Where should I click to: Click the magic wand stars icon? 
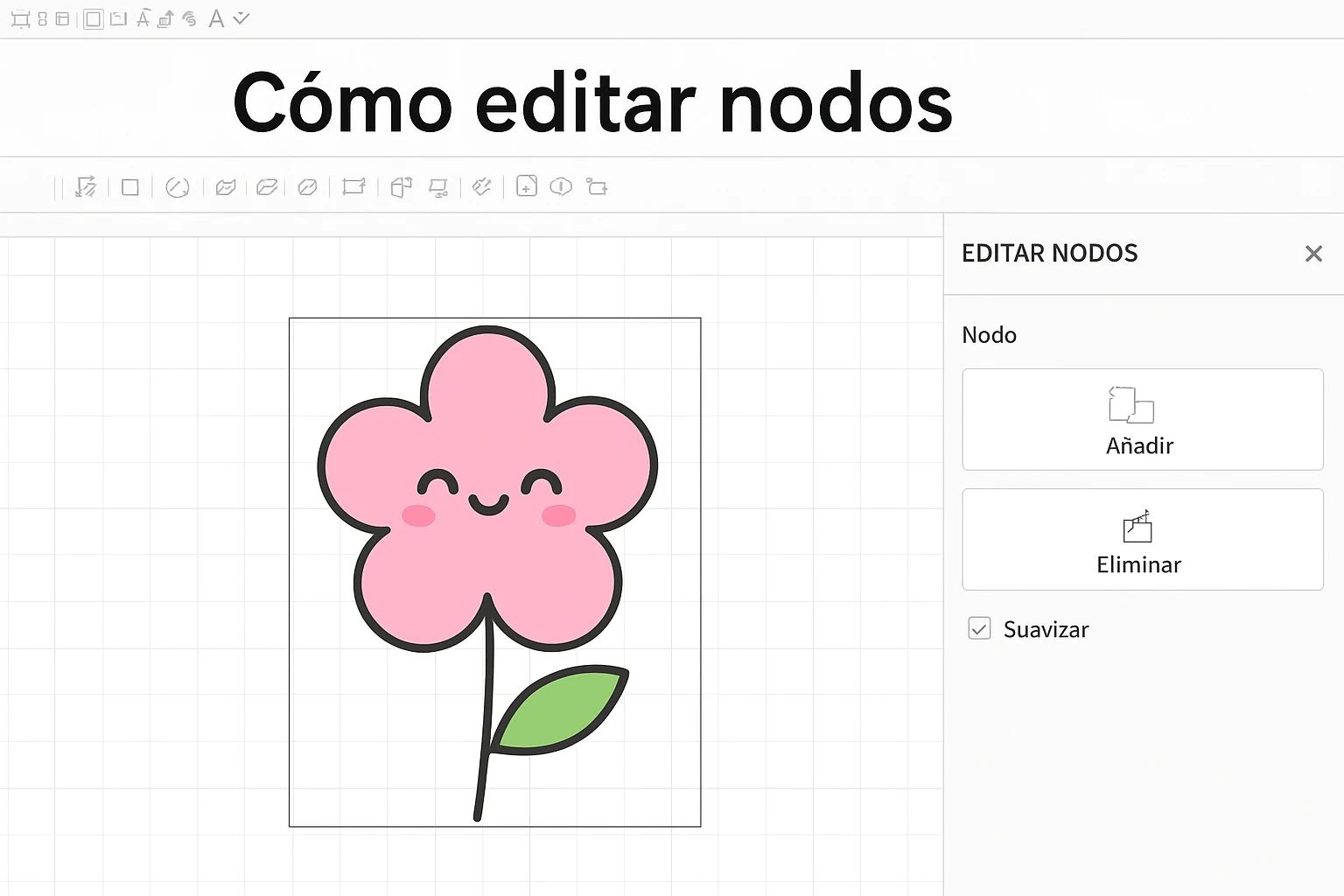click(x=481, y=186)
